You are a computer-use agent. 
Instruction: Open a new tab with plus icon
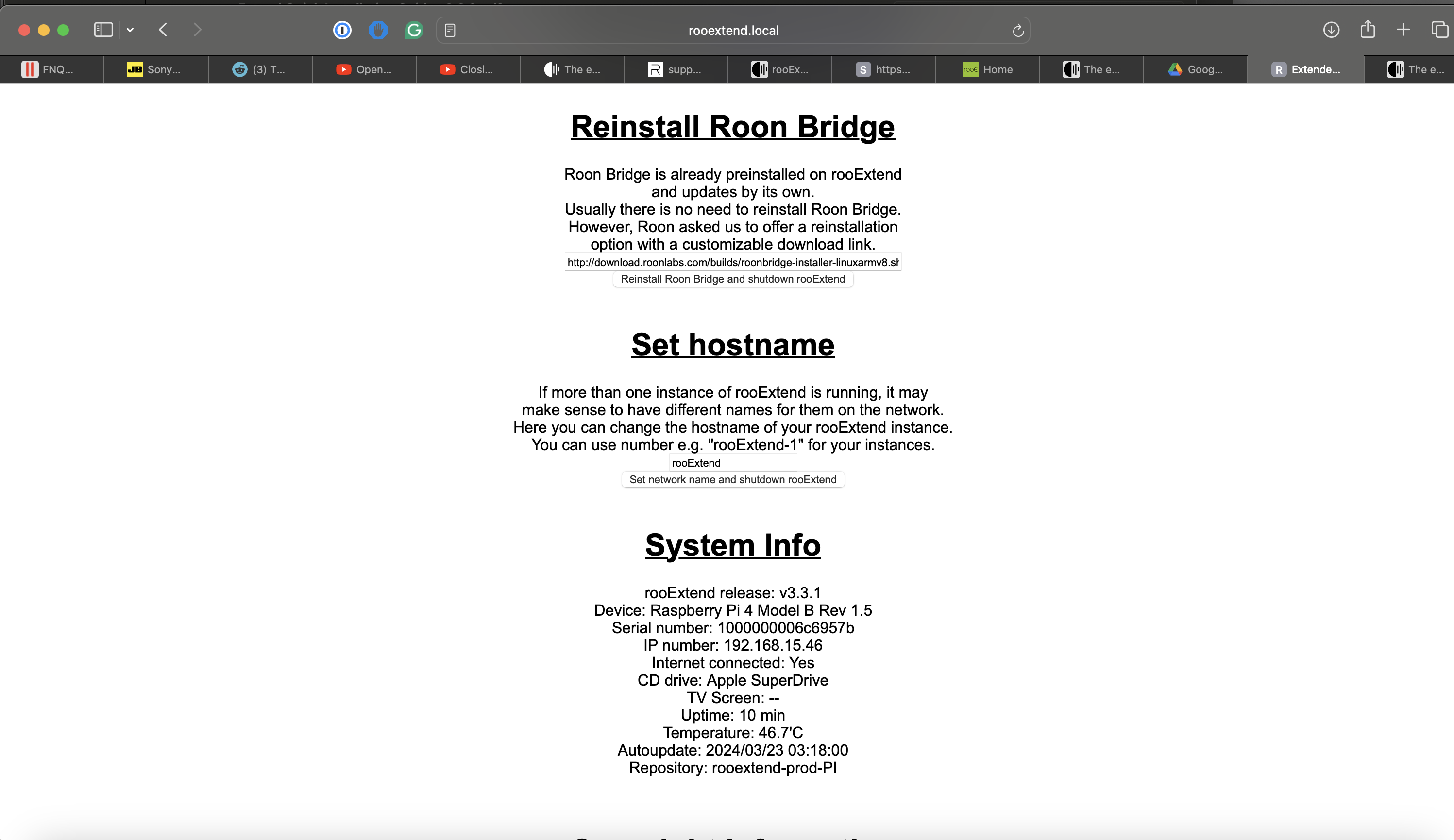pos(1403,30)
